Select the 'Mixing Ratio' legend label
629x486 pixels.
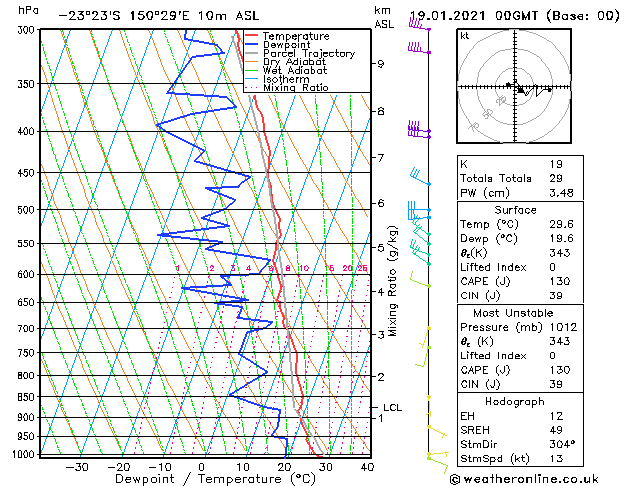pyautogui.click(x=296, y=87)
